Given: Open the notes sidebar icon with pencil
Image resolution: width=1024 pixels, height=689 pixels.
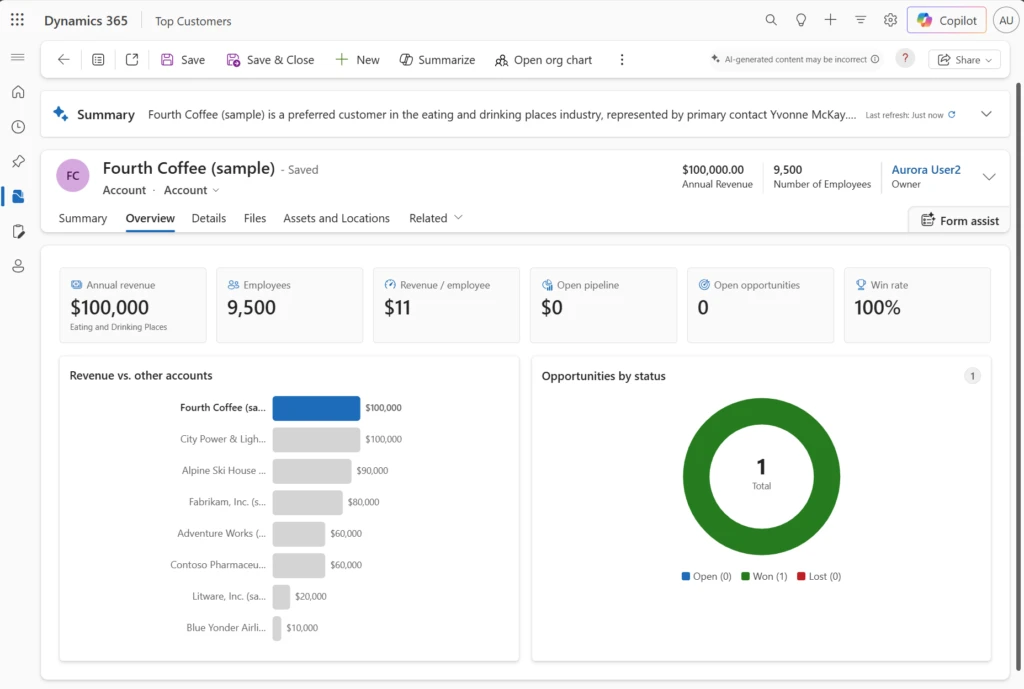Looking at the screenshot, I should pos(18,231).
